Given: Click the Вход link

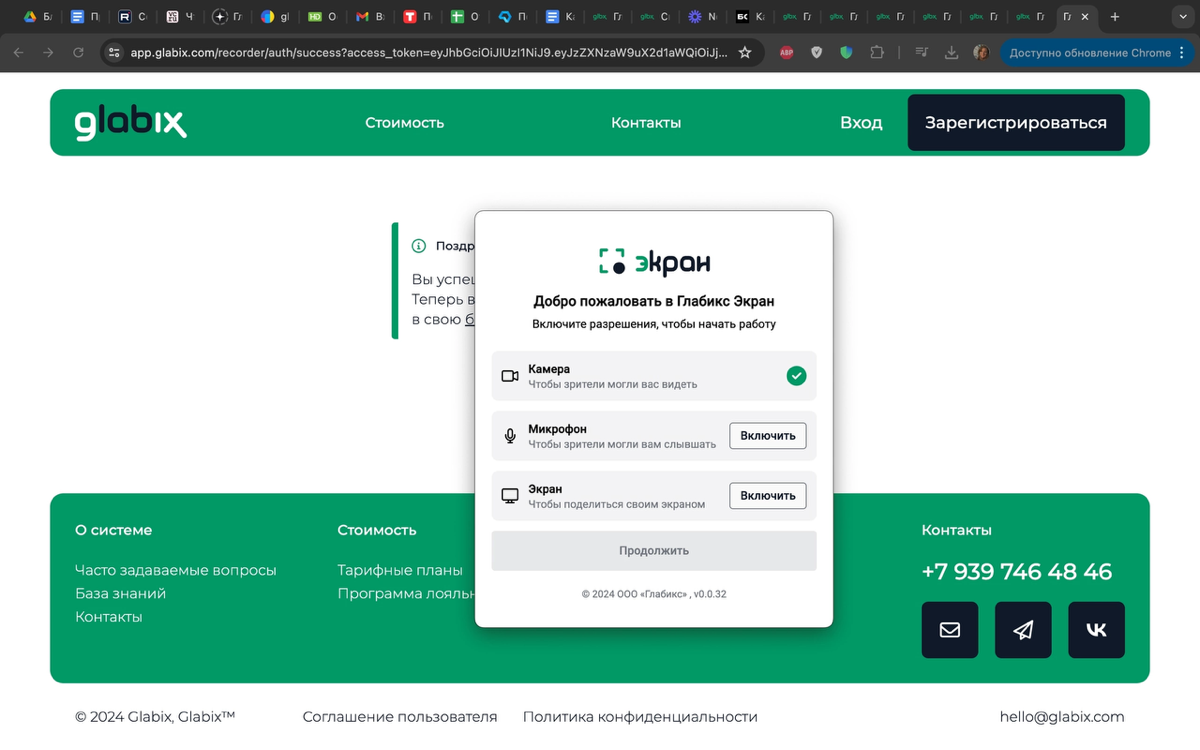Looking at the screenshot, I should click(861, 123).
